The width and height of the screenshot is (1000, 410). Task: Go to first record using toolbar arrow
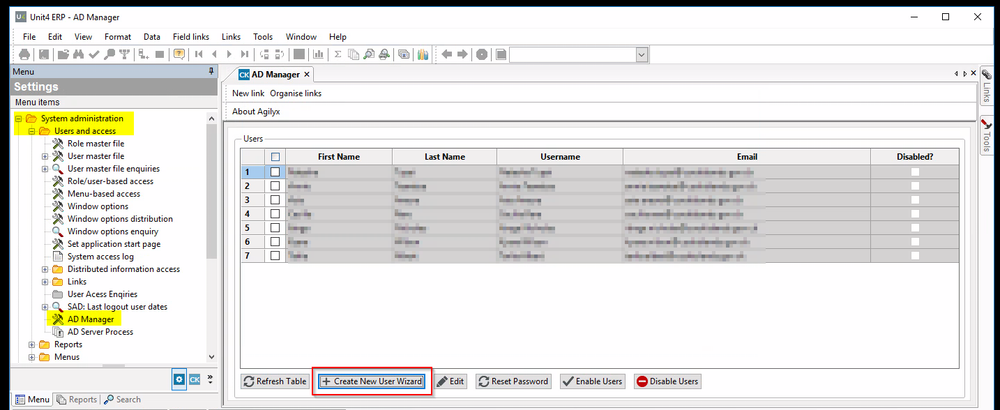click(x=200, y=54)
